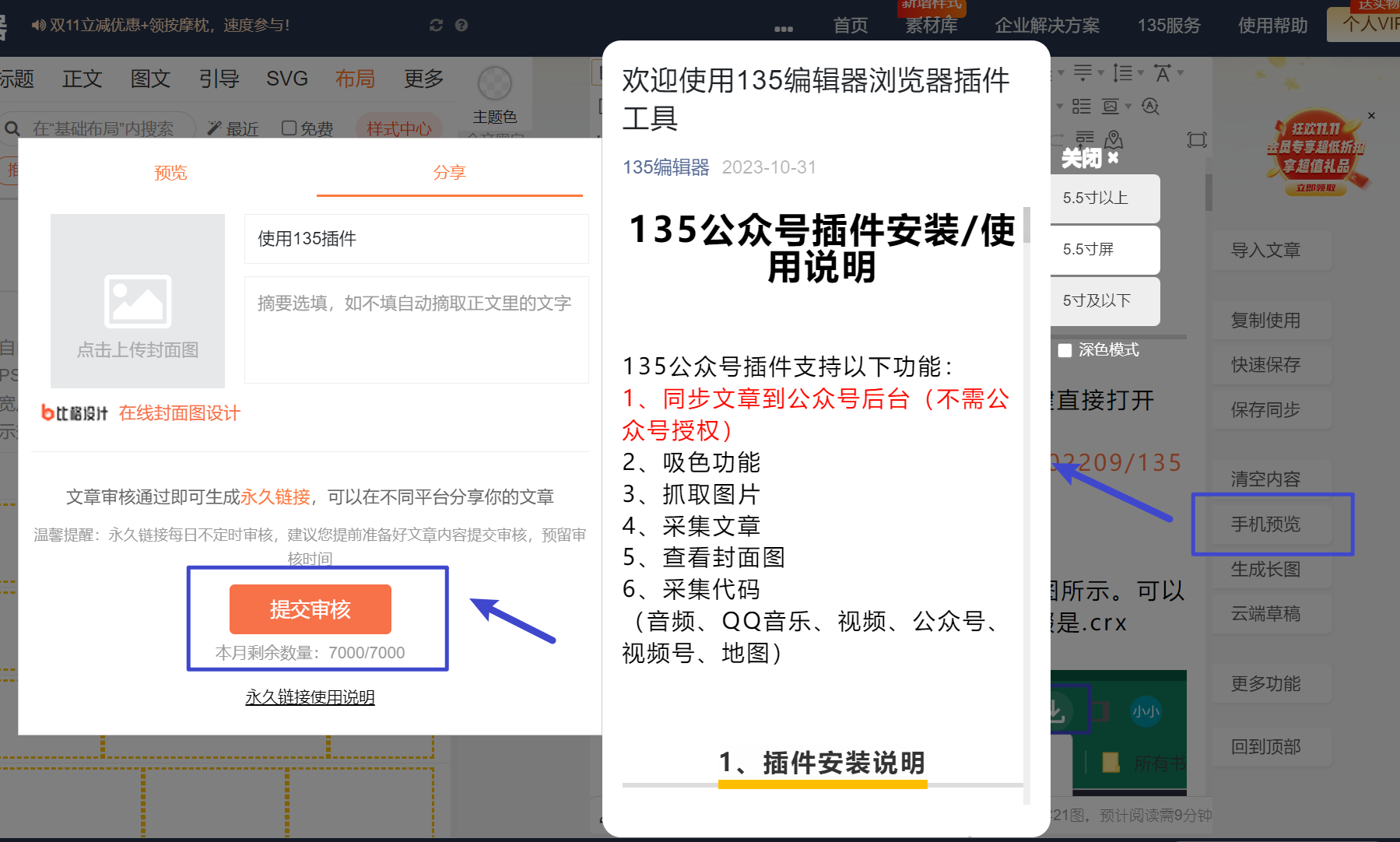Enable the 深色模式 checkbox
This screenshot has height=842, width=1400.
1065,350
